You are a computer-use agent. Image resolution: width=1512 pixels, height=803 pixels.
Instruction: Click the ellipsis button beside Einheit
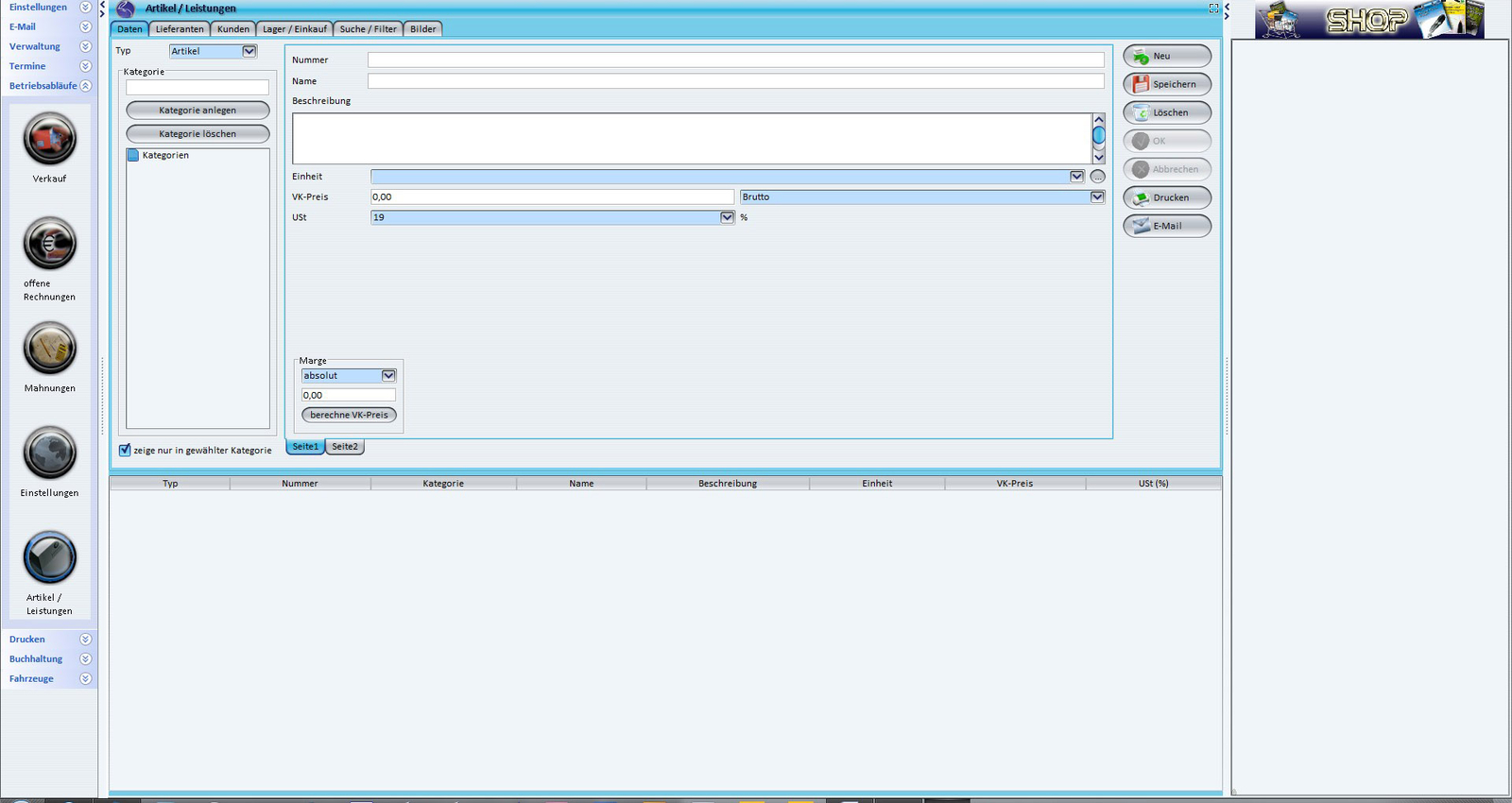pos(1097,177)
